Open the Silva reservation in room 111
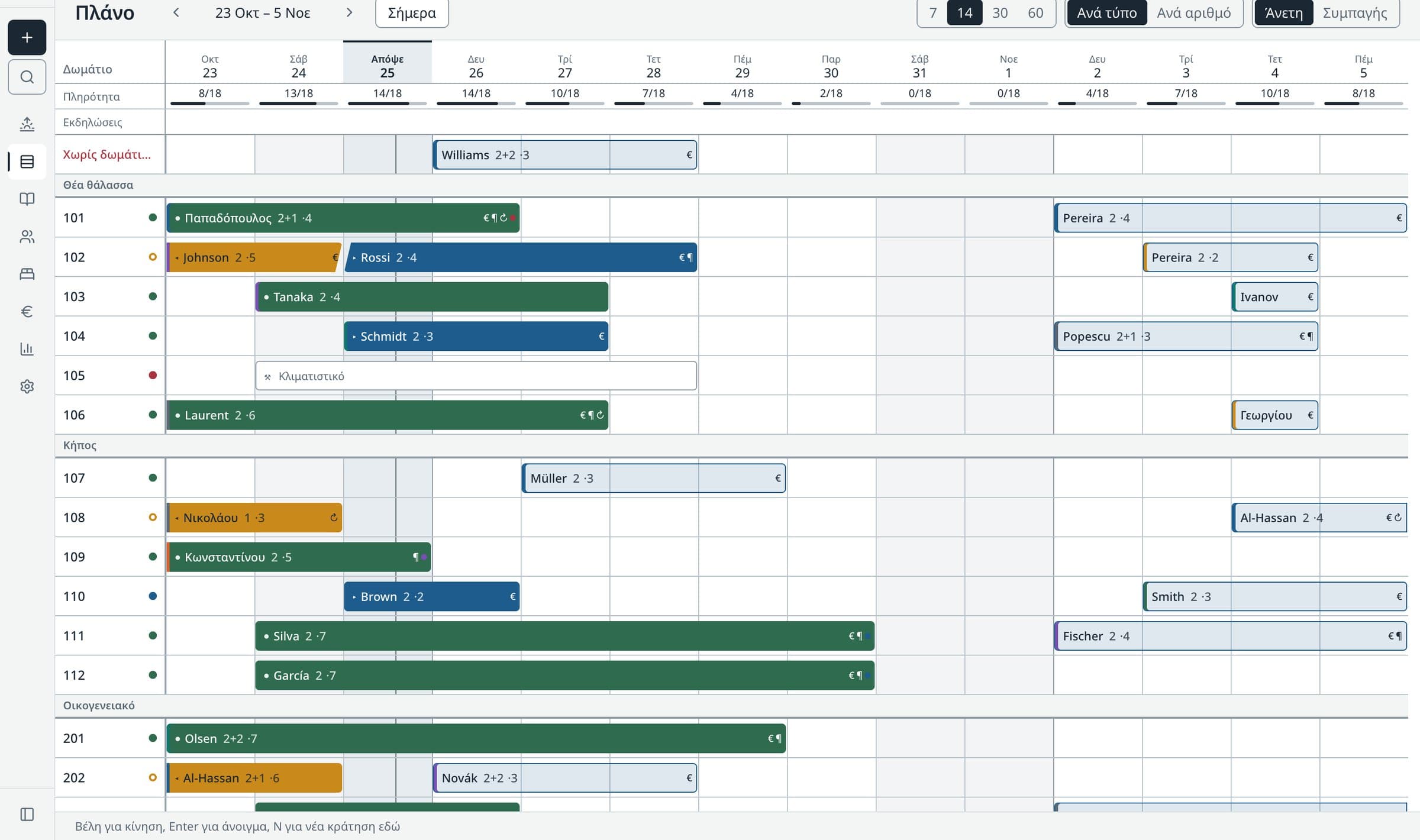This screenshot has width=1420, height=840. [x=565, y=636]
